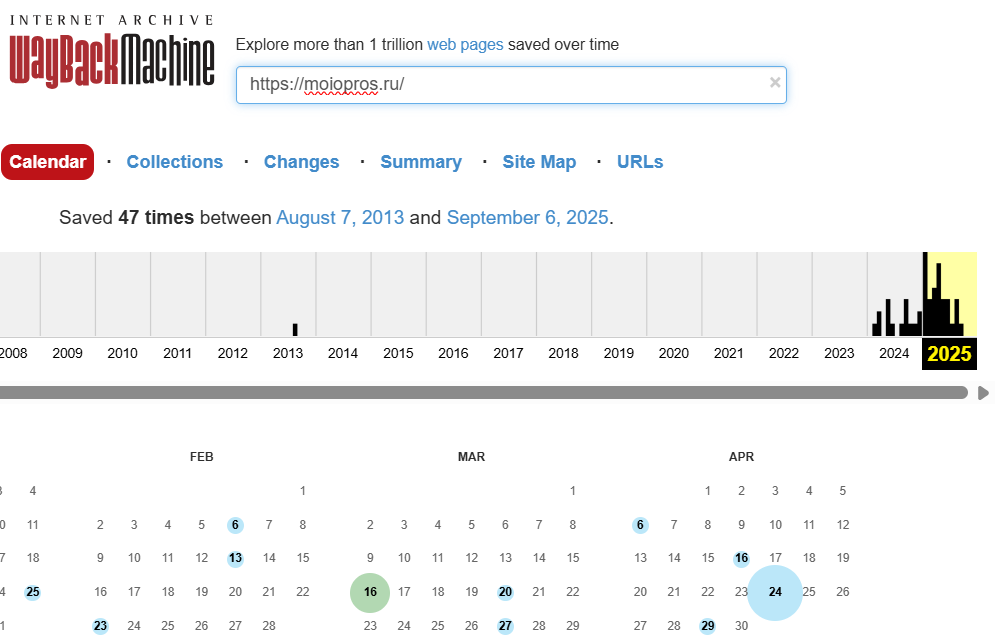1005x639 pixels.
Task: Switch to the Collections tab
Action: click(174, 162)
